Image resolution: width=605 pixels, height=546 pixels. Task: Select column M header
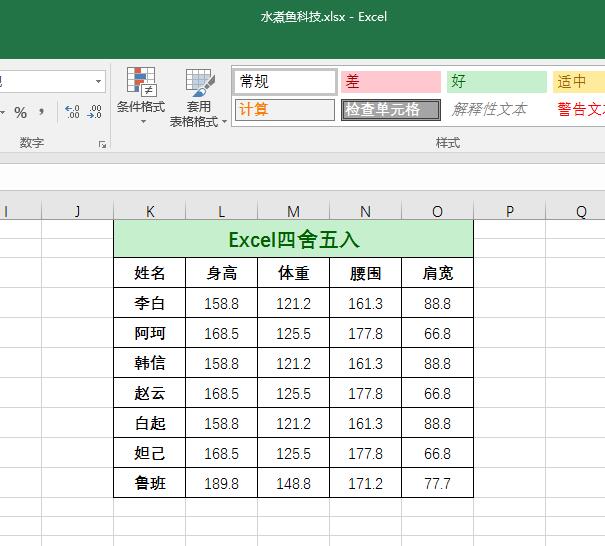(293, 211)
